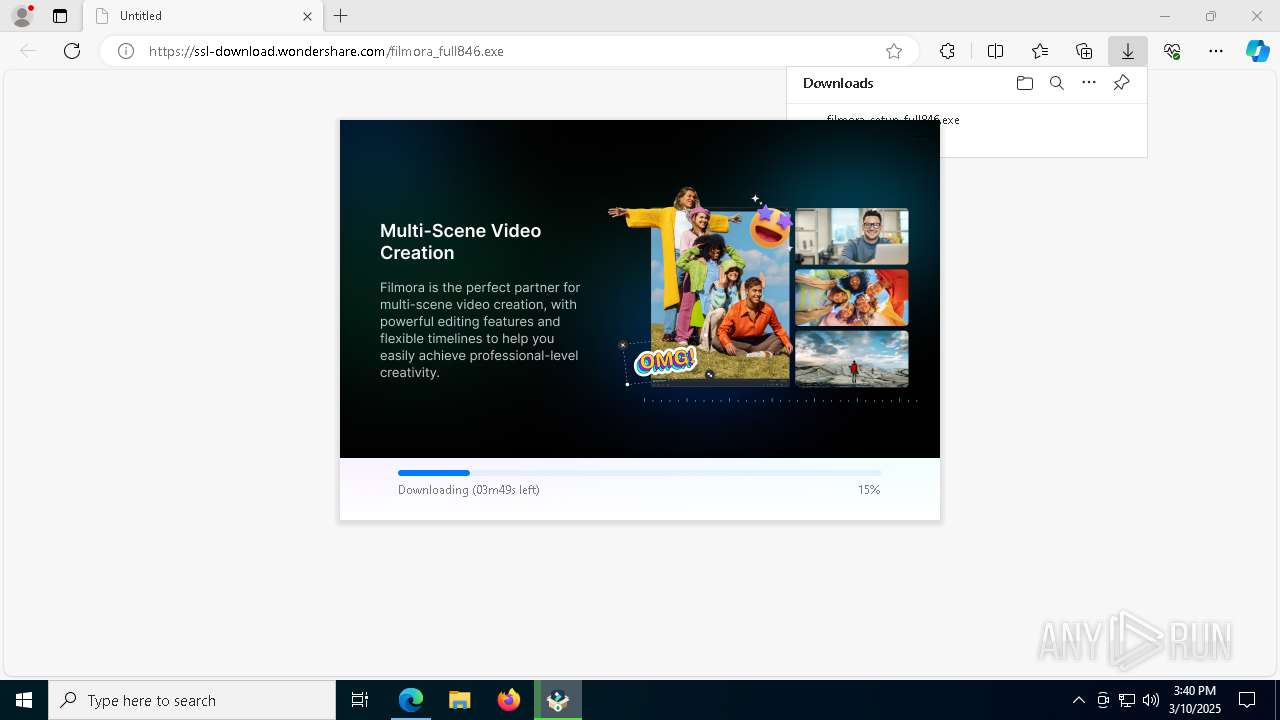Toggle split screen view
The image size is (1280, 720).
click(x=995, y=51)
